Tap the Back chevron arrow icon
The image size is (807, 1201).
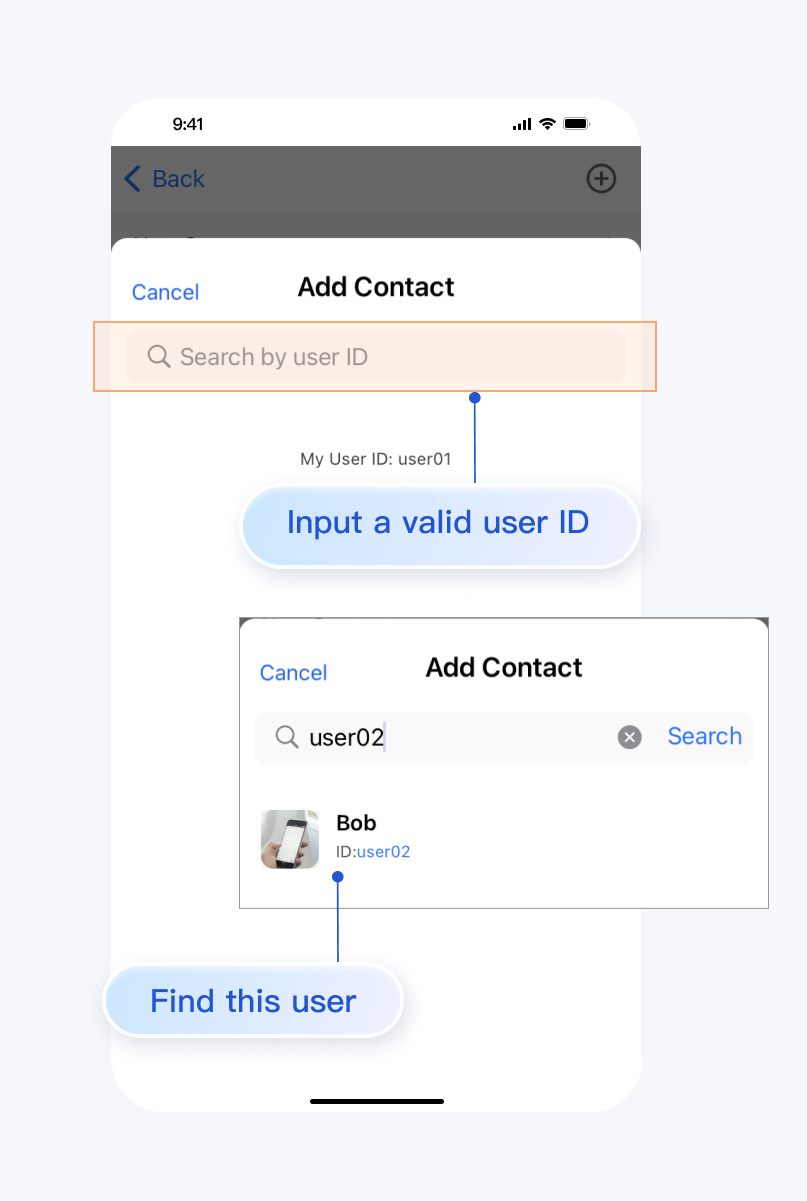point(132,179)
